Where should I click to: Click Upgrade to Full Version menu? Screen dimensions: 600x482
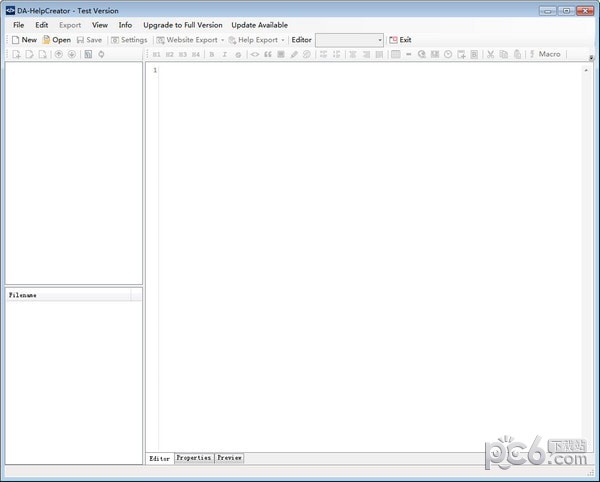(x=183, y=25)
